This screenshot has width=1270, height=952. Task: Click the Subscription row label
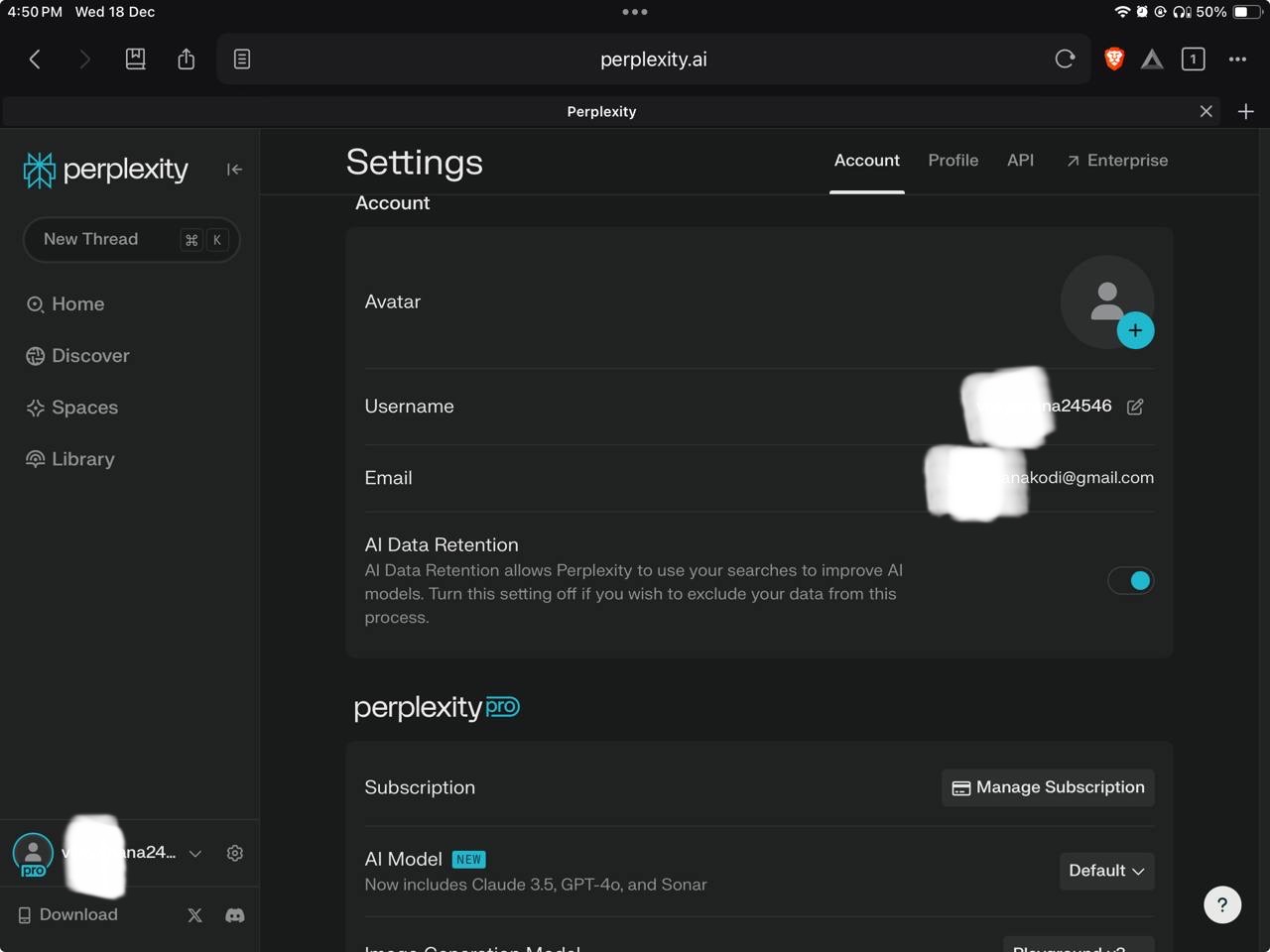tap(420, 787)
